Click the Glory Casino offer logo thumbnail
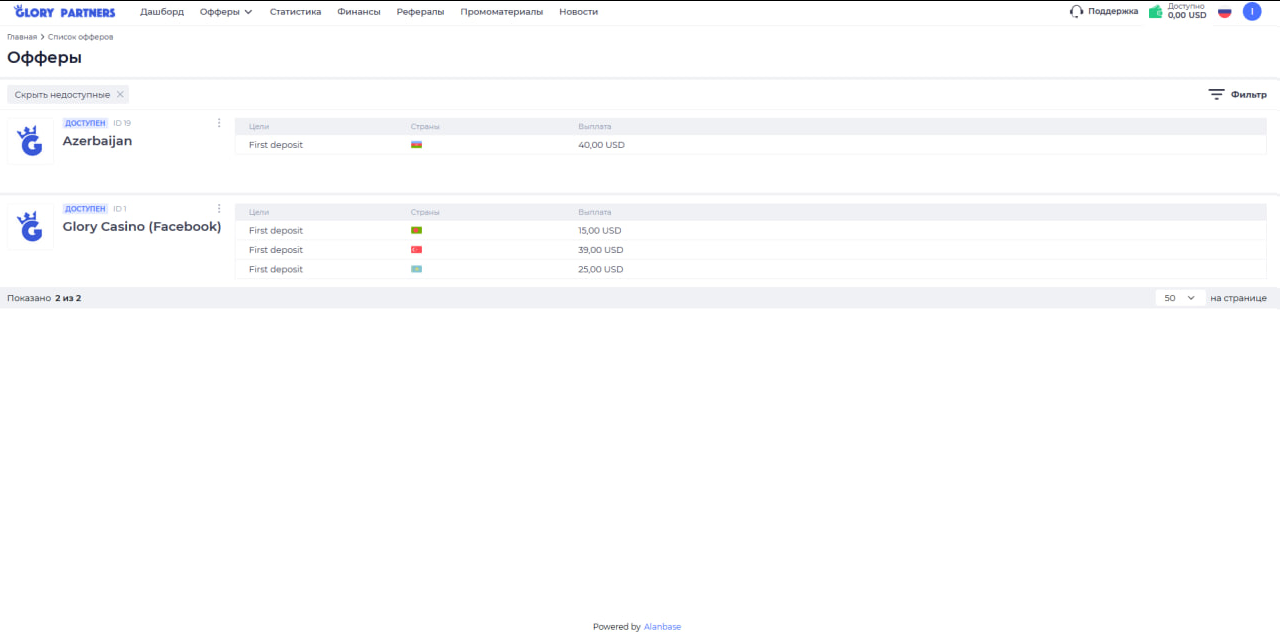This screenshot has width=1280, height=633. coord(31,227)
